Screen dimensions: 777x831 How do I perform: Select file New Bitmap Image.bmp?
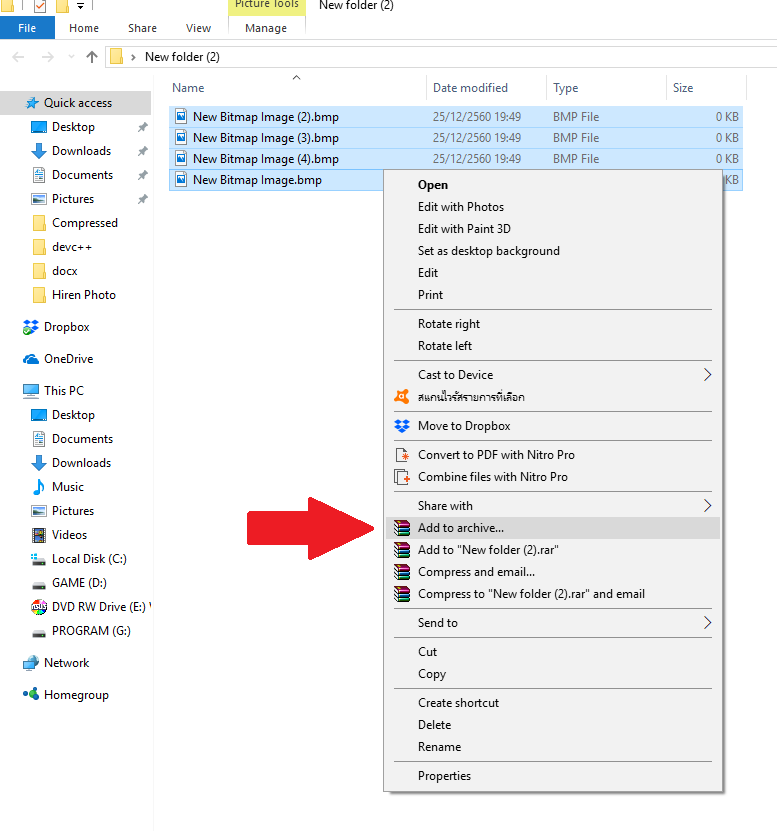pyautogui.click(x=276, y=180)
